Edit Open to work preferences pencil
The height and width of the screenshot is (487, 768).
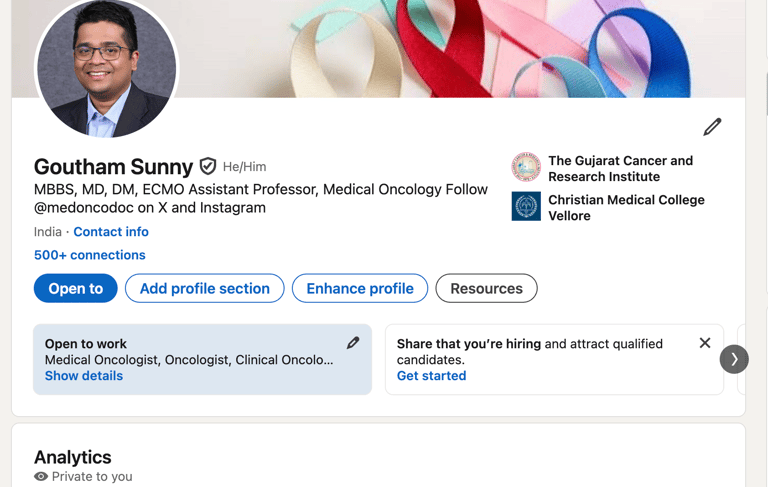(353, 343)
